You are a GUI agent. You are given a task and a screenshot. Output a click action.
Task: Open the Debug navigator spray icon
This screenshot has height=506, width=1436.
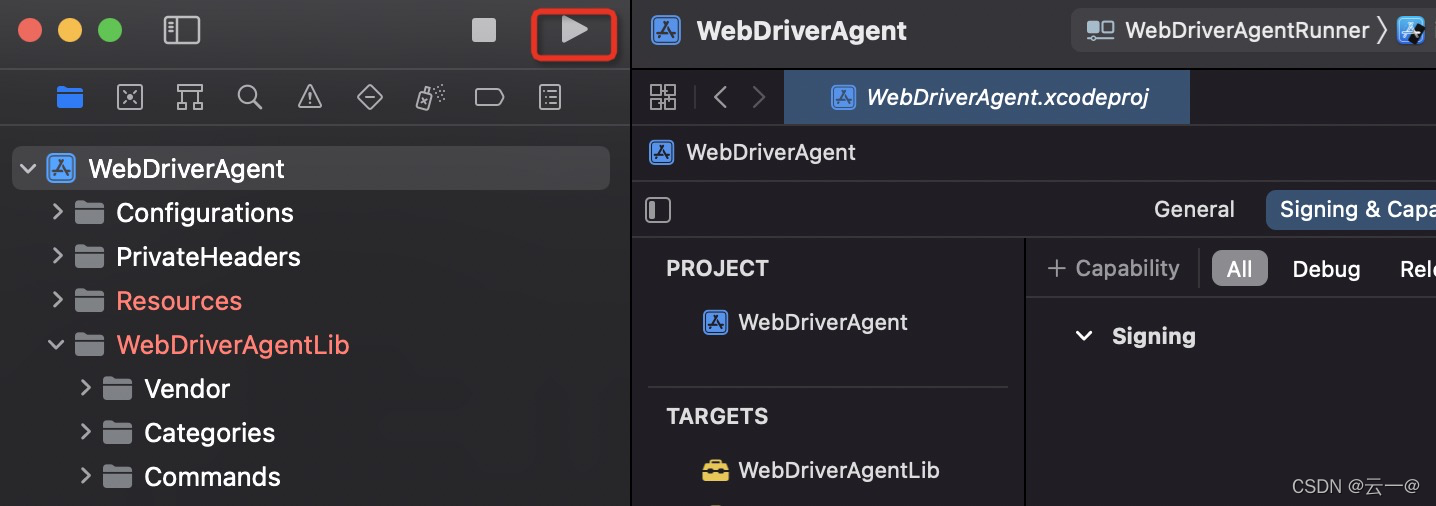tap(430, 97)
